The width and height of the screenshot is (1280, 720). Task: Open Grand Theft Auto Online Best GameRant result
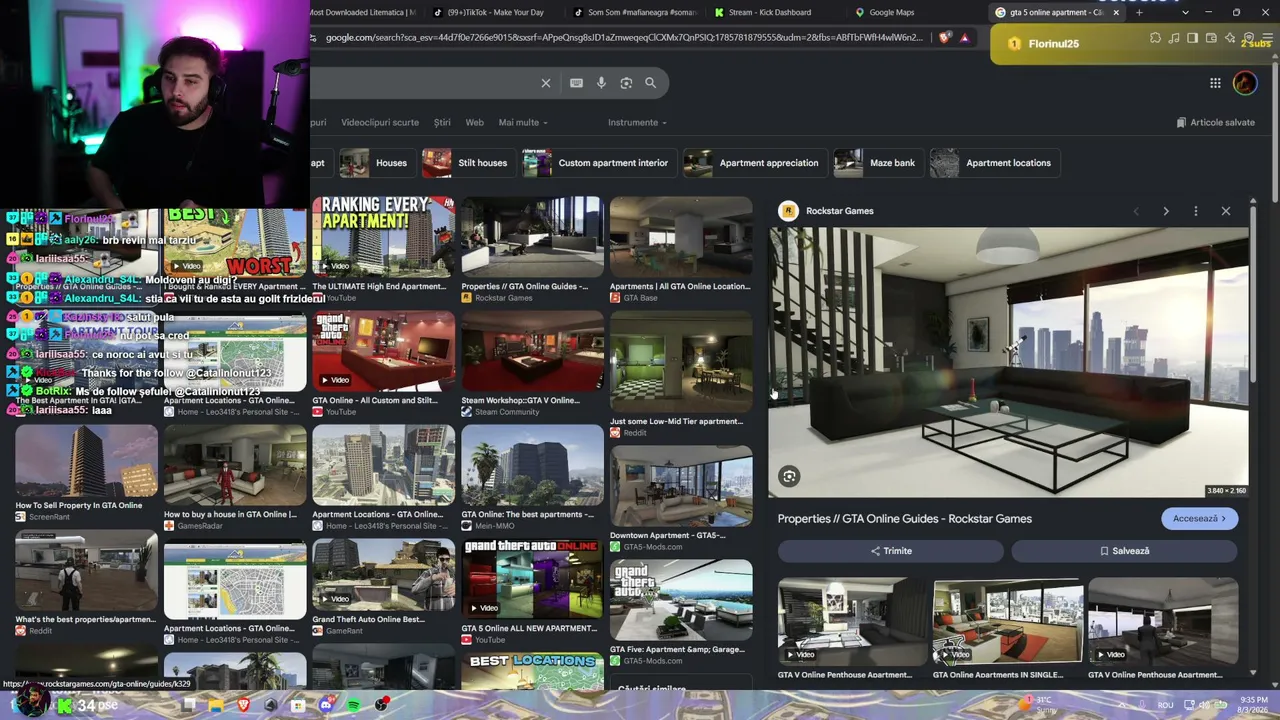(x=384, y=575)
